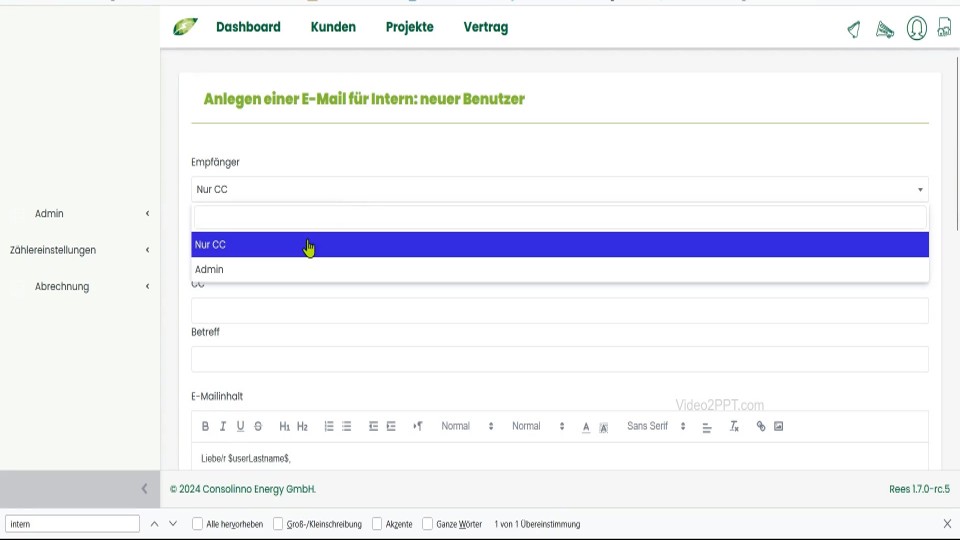Click the Rees 1.7.0-rc.5 version text
The width and height of the screenshot is (960, 540).
click(920, 489)
